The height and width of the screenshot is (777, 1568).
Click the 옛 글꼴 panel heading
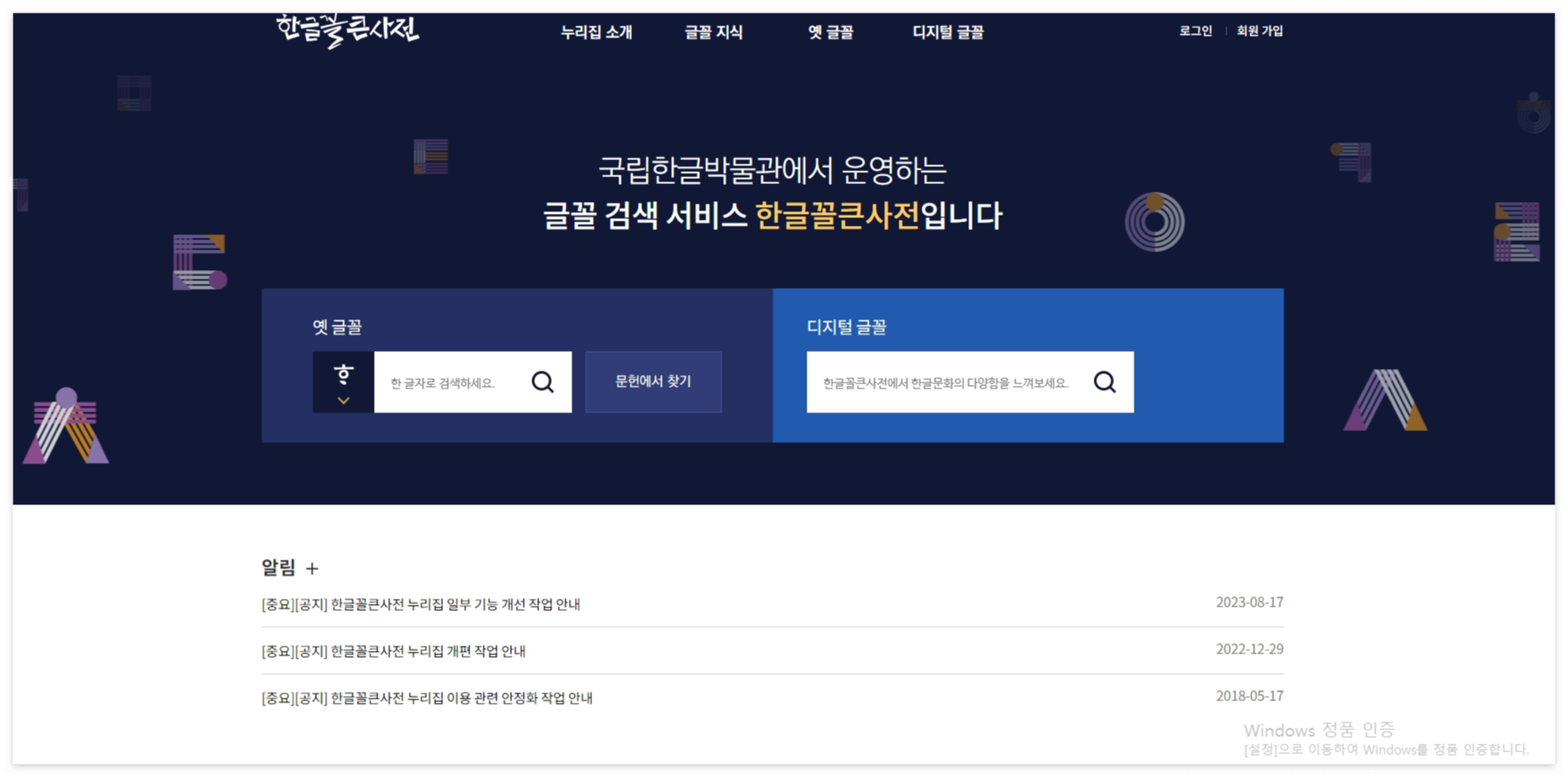pos(337,327)
